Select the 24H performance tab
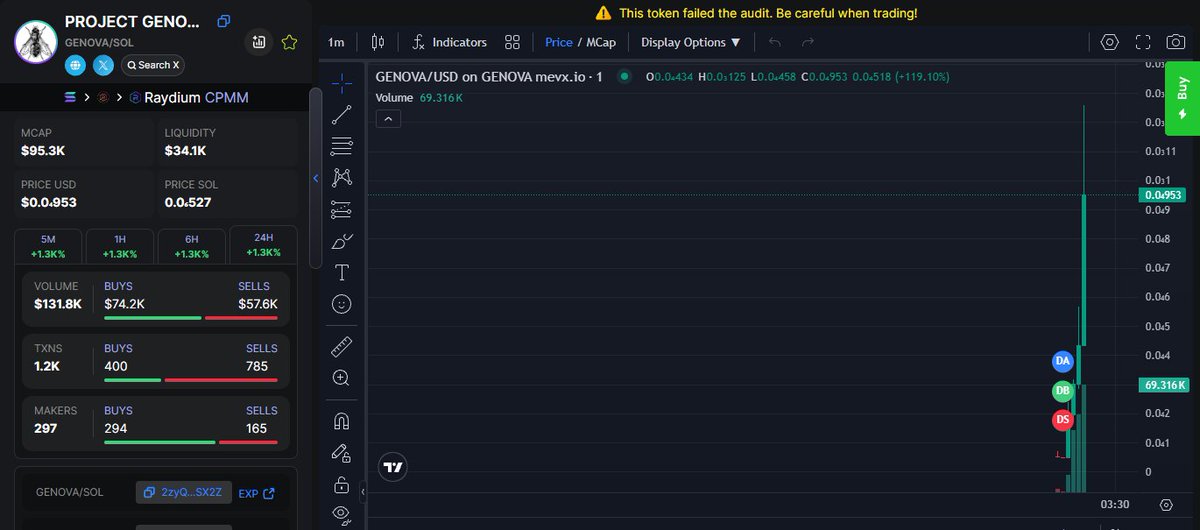The height and width of the screenshot is (530, 1200). coord(263,245)
